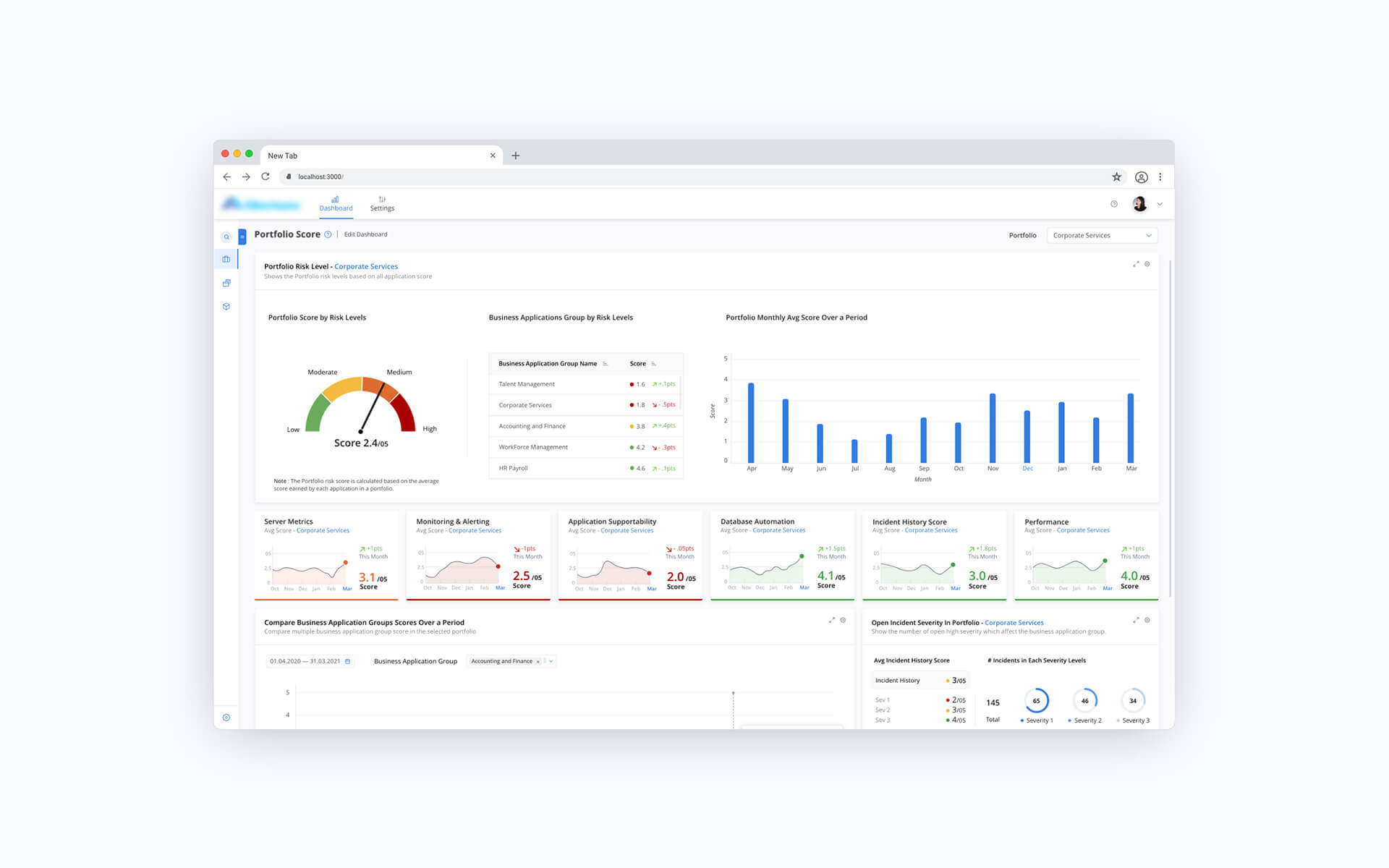This screenshot has height=868, width=1389.
Task: Remove the Accounting and Finance tag
Action: click(x=538, y=661)
